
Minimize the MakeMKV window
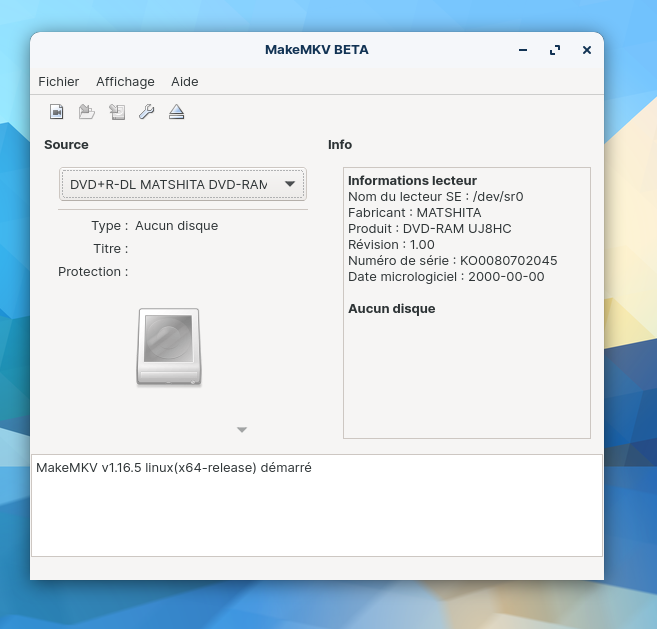[x=523, y=50]
